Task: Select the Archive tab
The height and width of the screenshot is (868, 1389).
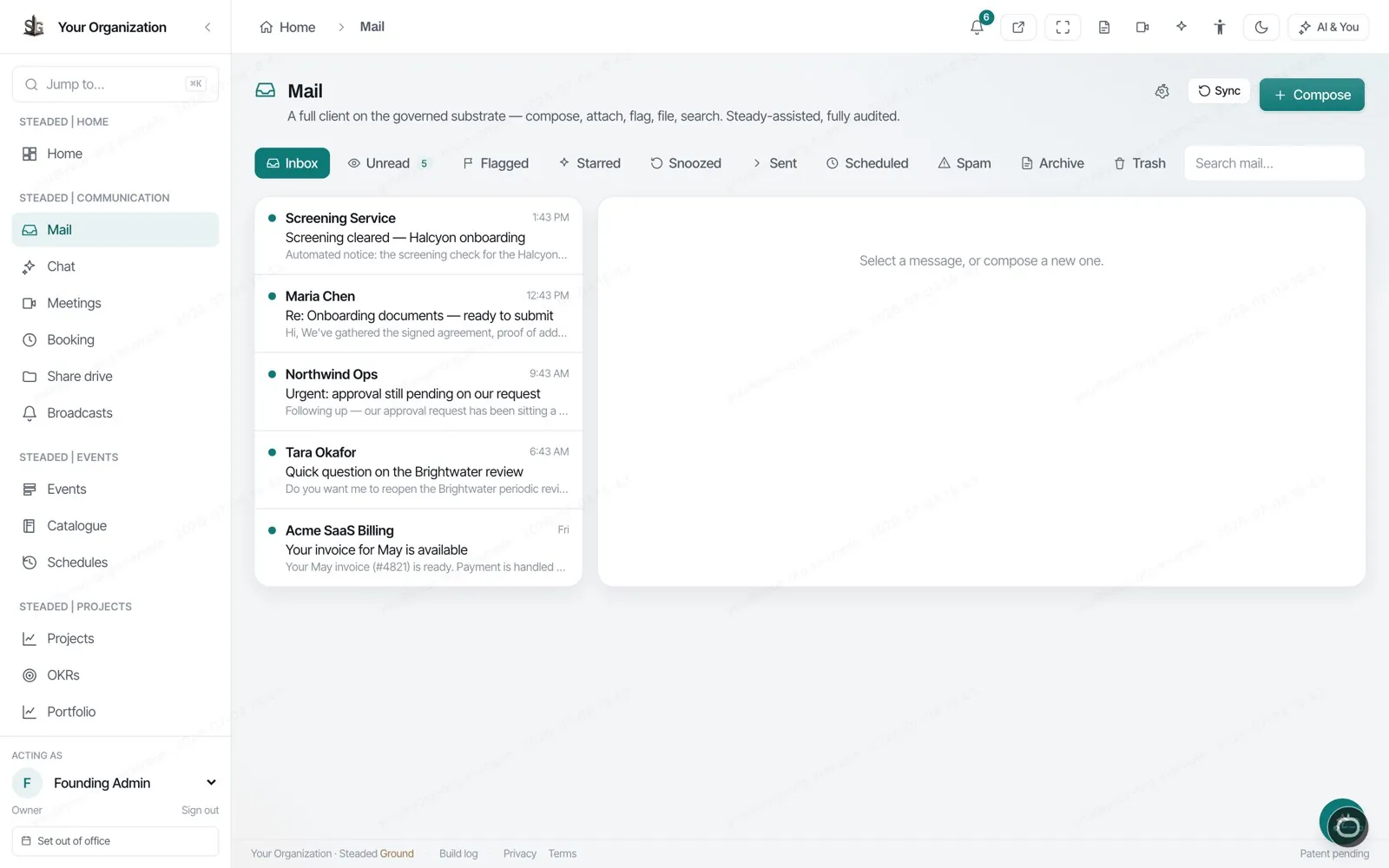Action: [x=1052, y=163]
